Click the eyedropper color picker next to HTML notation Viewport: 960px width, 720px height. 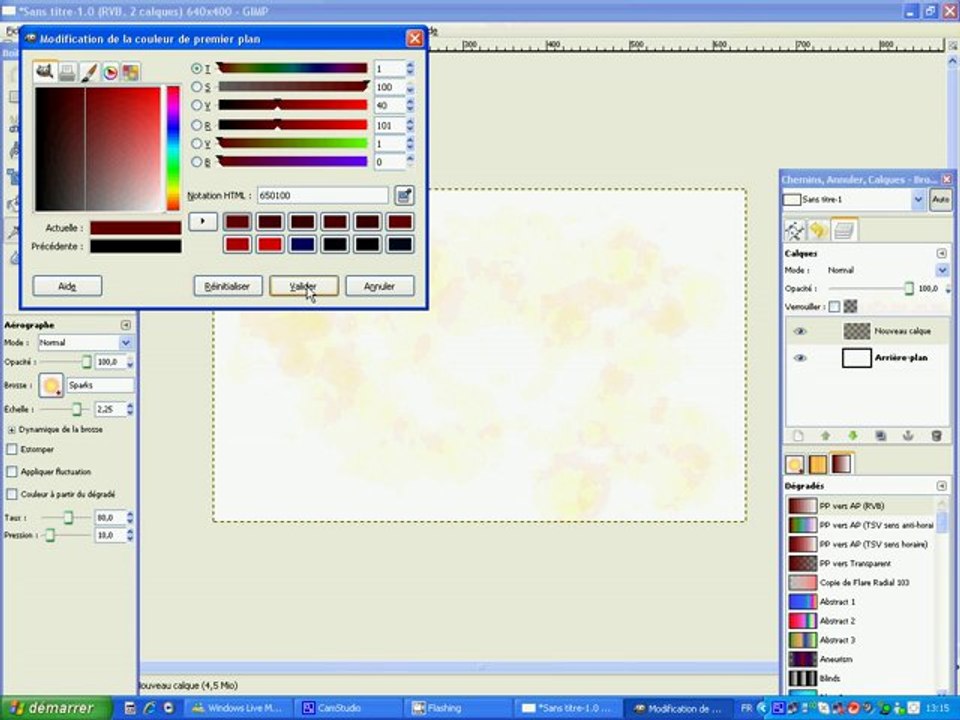(403, 195)
